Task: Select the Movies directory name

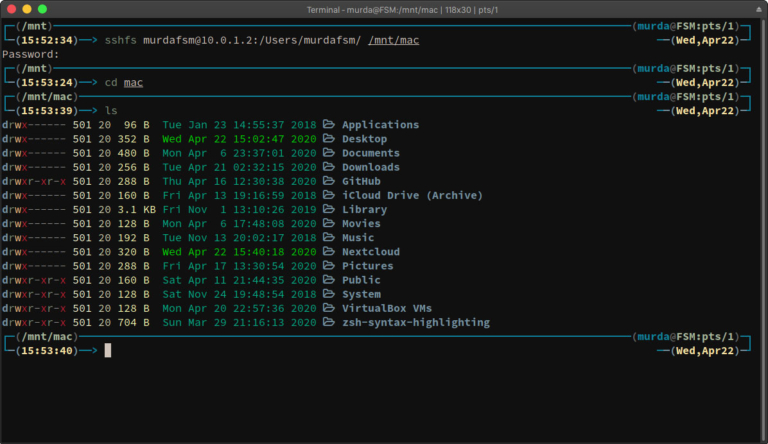Action: point(361,223)
